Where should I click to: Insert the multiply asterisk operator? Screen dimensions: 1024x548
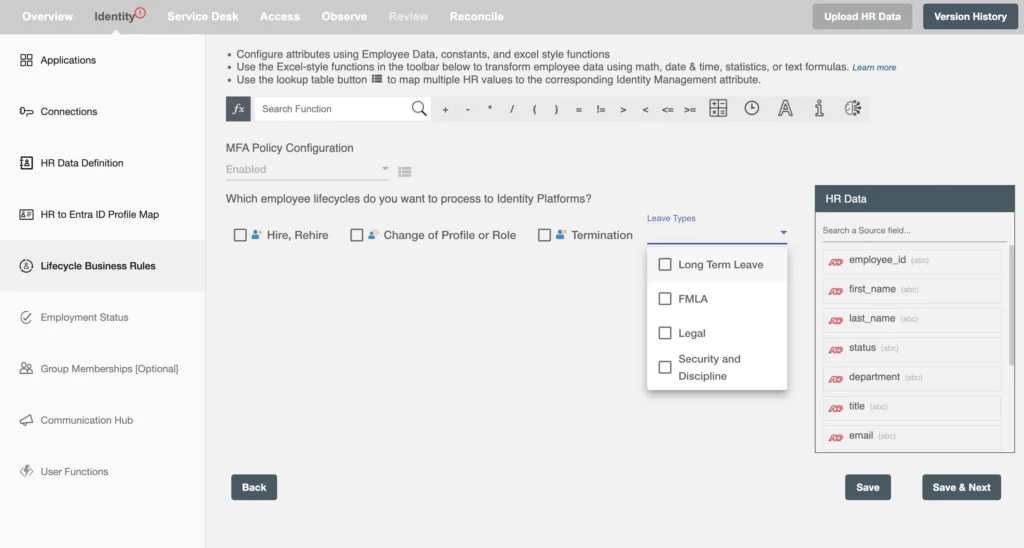[490, 109]
